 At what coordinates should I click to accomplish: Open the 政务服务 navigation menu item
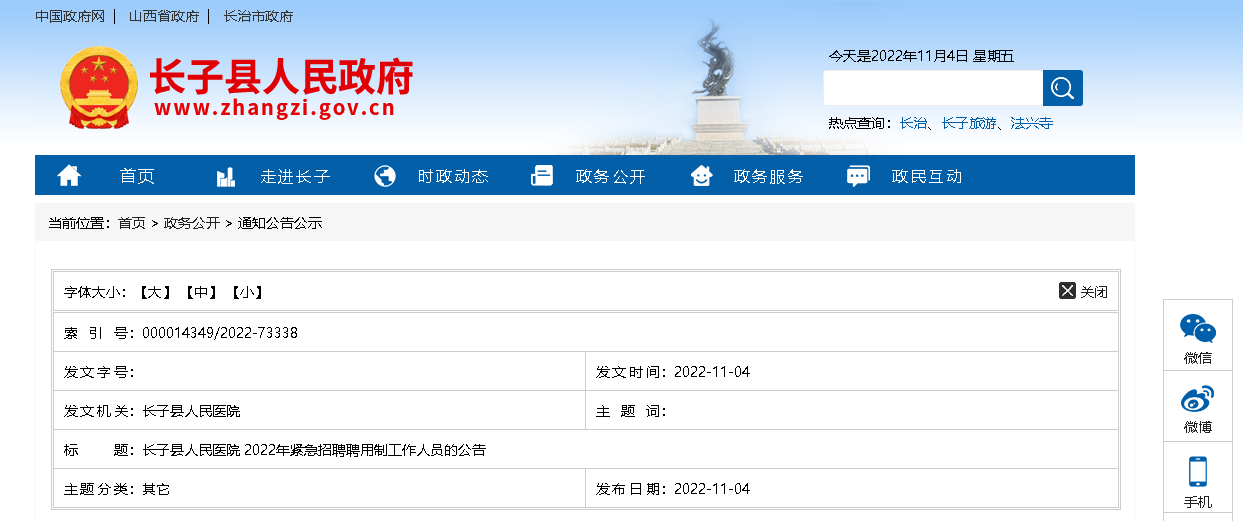click(769, 176)
